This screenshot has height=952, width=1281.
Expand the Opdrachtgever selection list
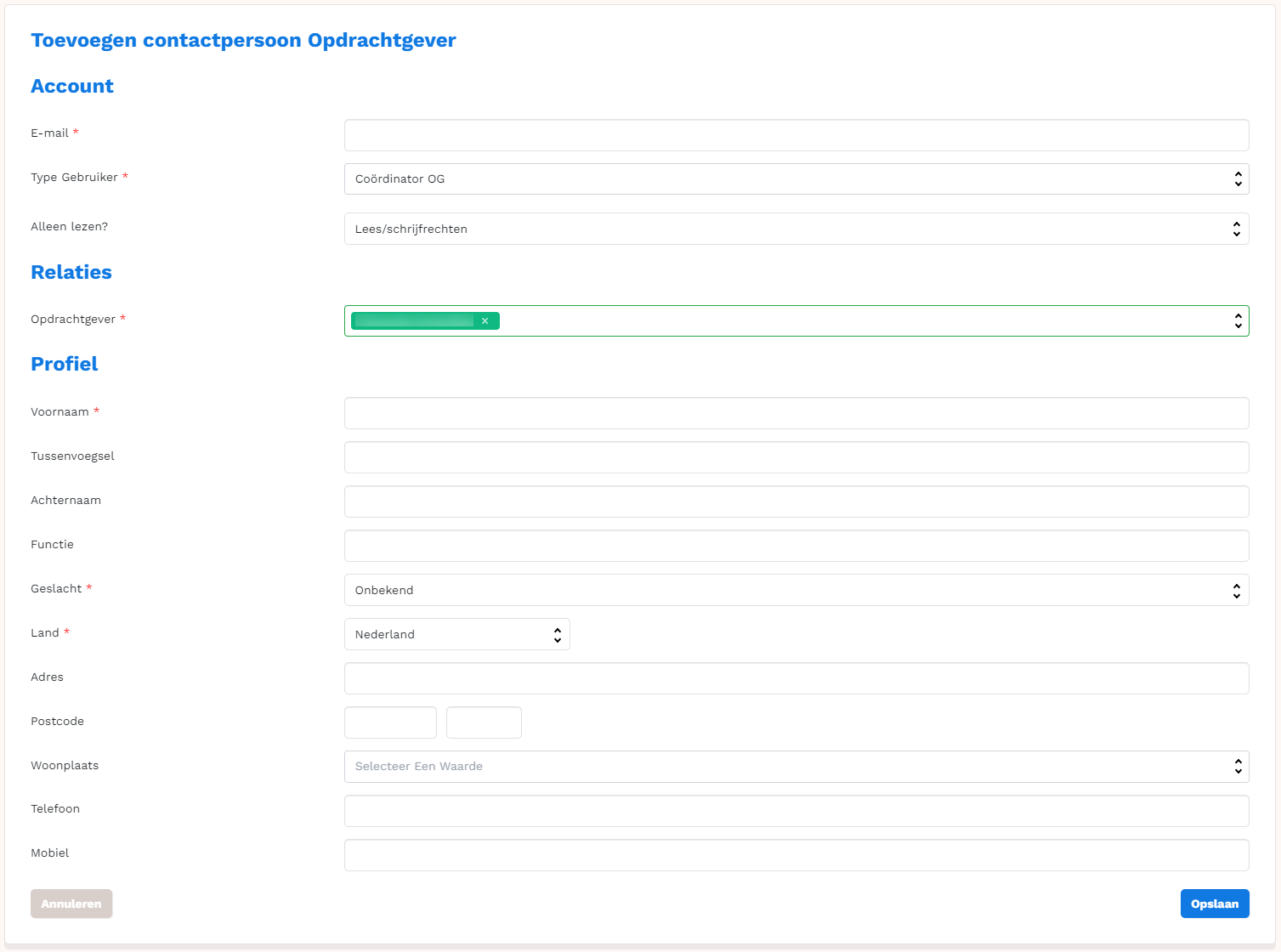(x=1238, y=321)
